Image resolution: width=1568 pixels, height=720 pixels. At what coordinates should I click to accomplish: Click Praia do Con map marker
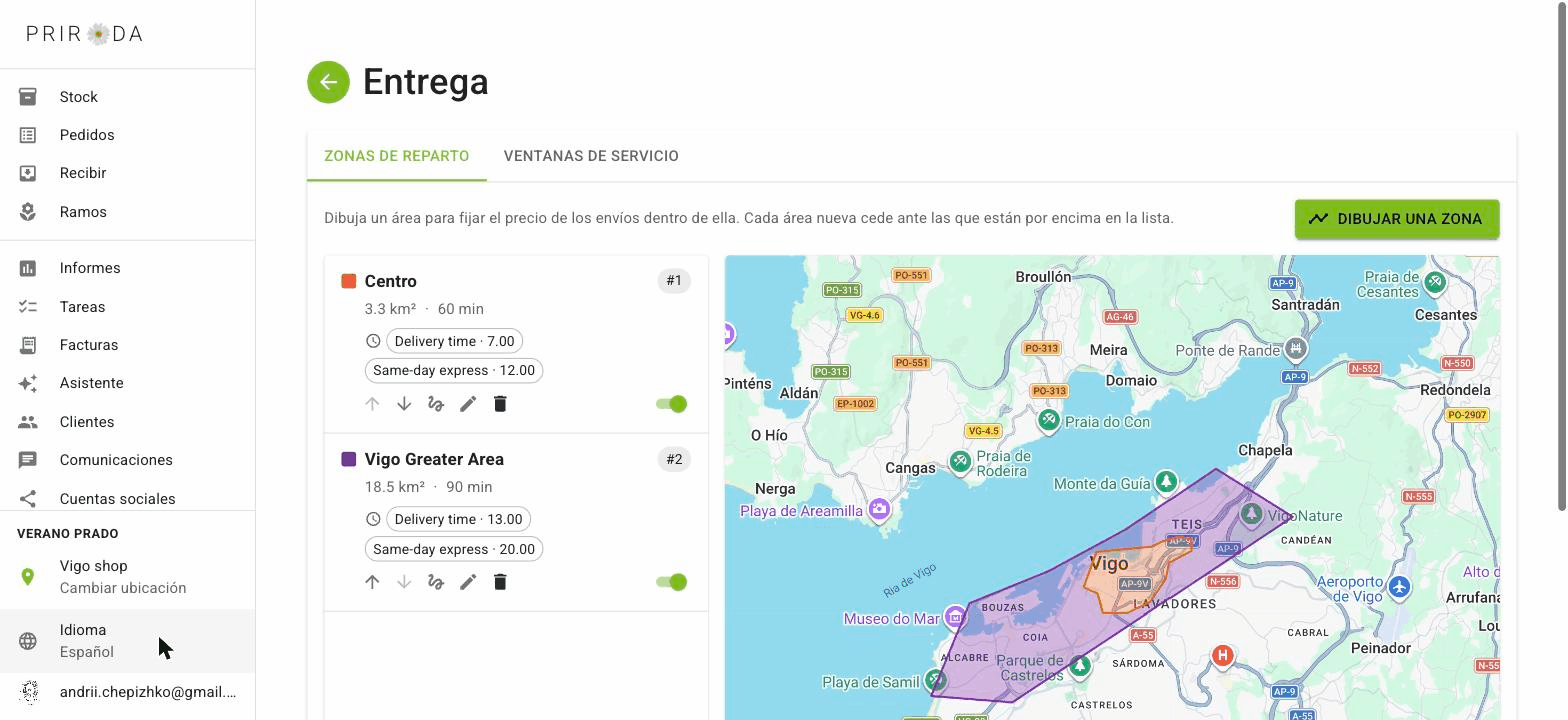click(x=1048, y=420)
